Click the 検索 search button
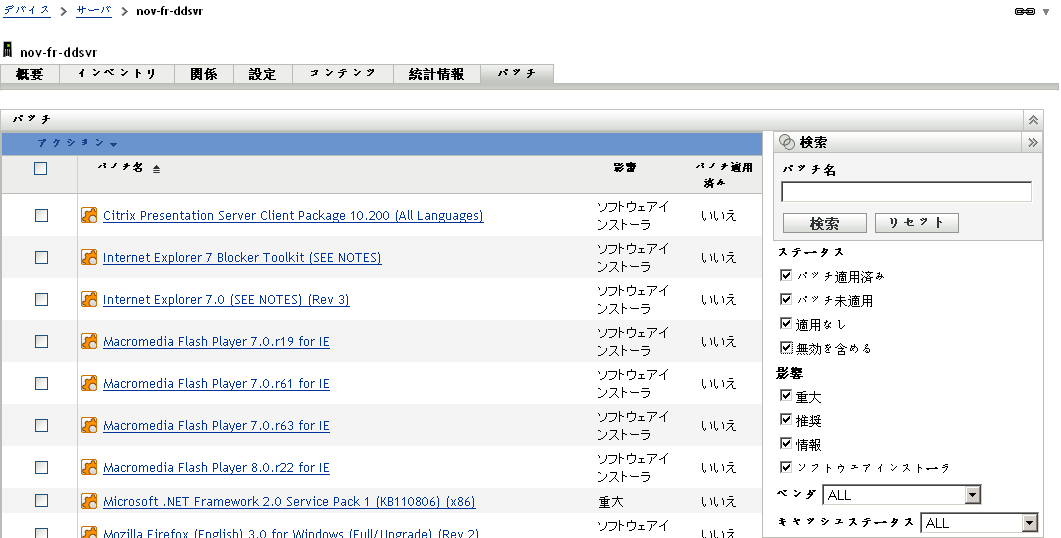 click(824, 223)
